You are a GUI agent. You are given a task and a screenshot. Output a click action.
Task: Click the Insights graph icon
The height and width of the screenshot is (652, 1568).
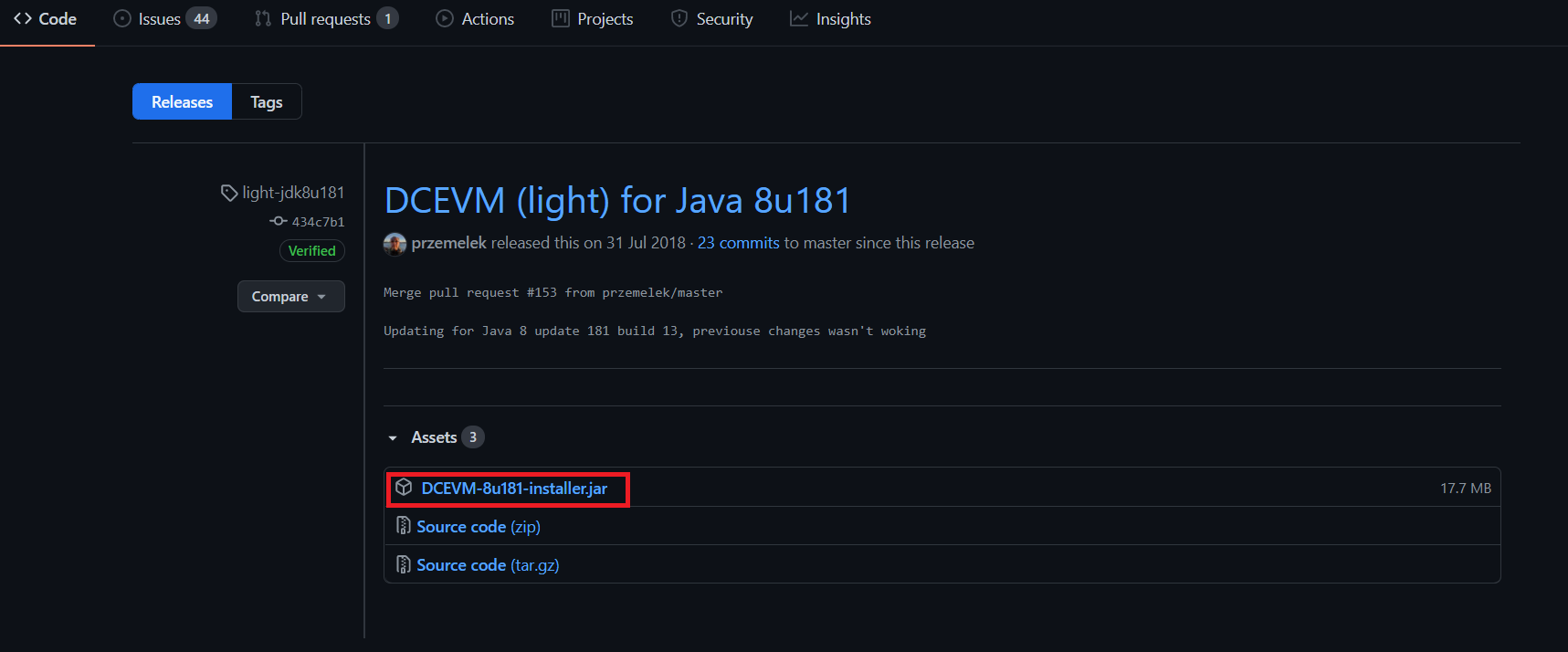pos(799,19)
